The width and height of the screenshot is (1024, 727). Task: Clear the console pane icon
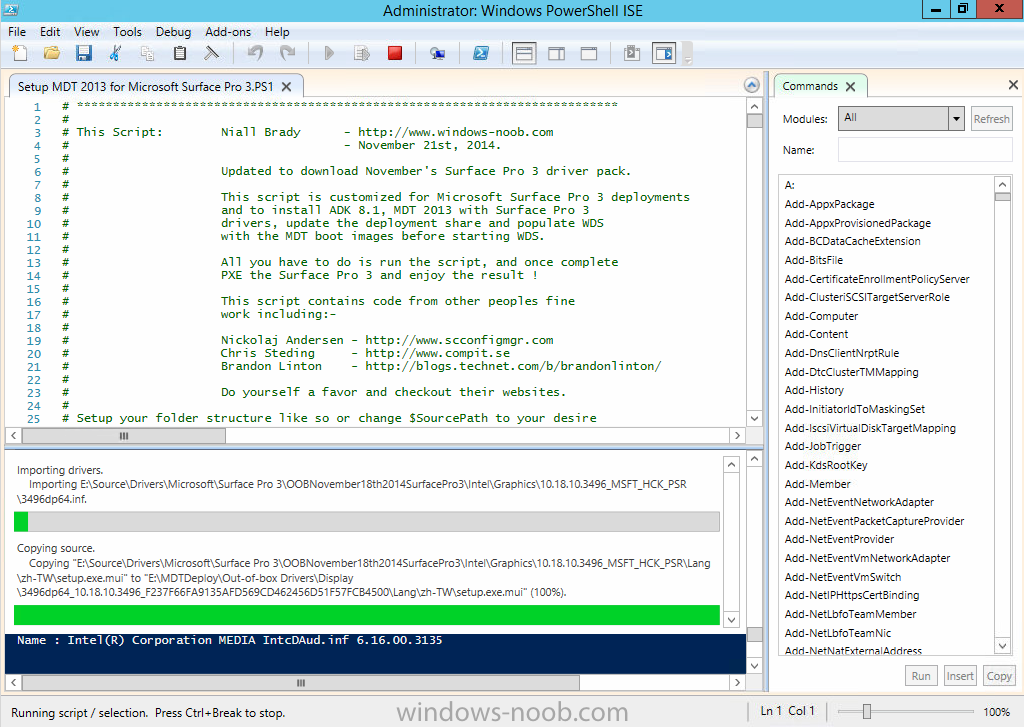pyautogui.click(x=212, y=53)
